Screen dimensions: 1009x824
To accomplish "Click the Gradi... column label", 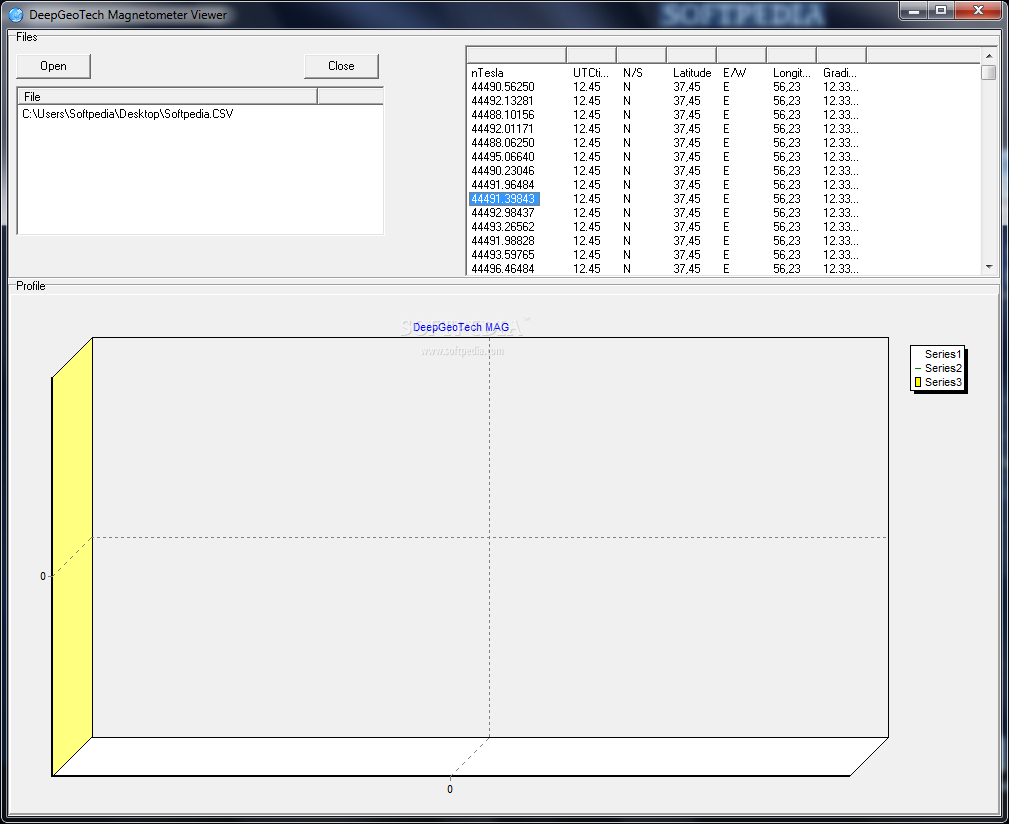I will tap(840, 73).
